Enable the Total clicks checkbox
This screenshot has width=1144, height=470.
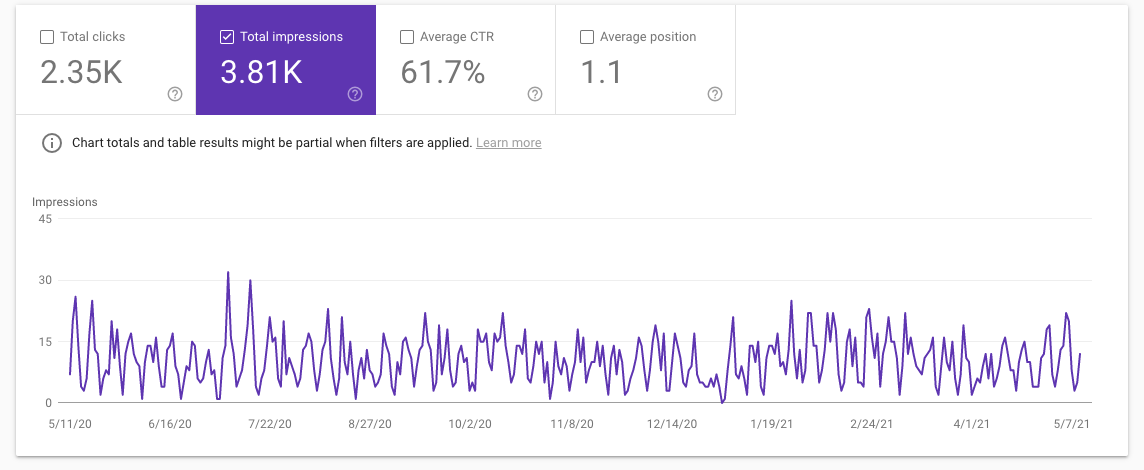[x=47, y=36]
